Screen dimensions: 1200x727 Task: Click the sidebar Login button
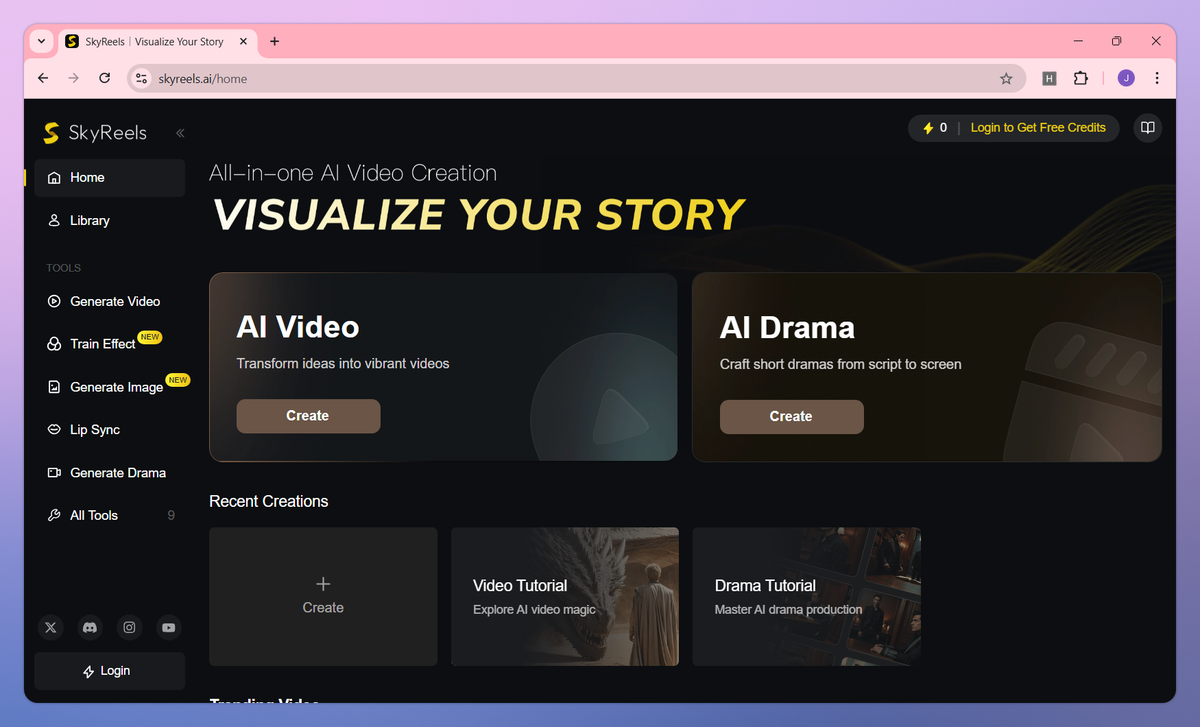(x=109, y=671)
